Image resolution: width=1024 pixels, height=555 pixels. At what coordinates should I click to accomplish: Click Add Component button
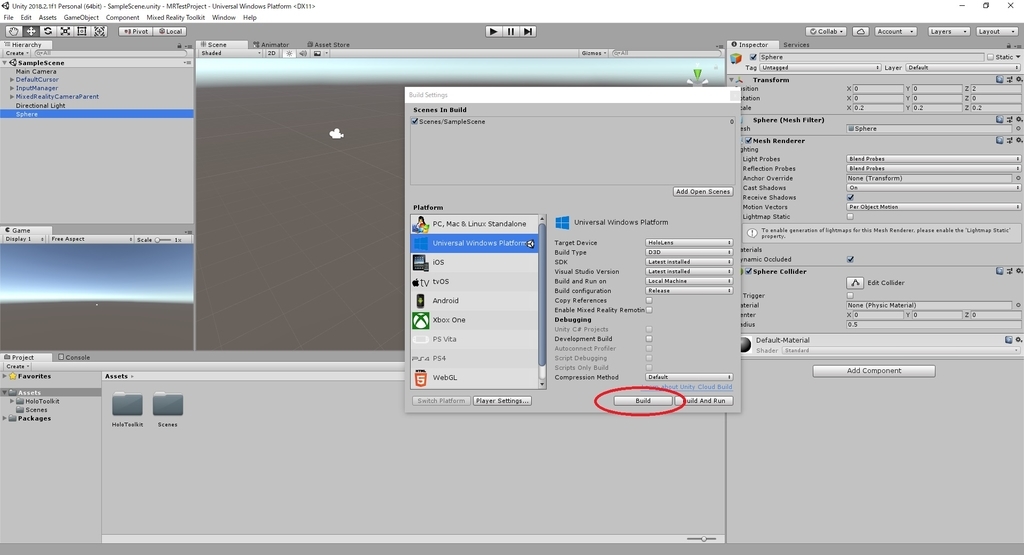click(874, 371)
